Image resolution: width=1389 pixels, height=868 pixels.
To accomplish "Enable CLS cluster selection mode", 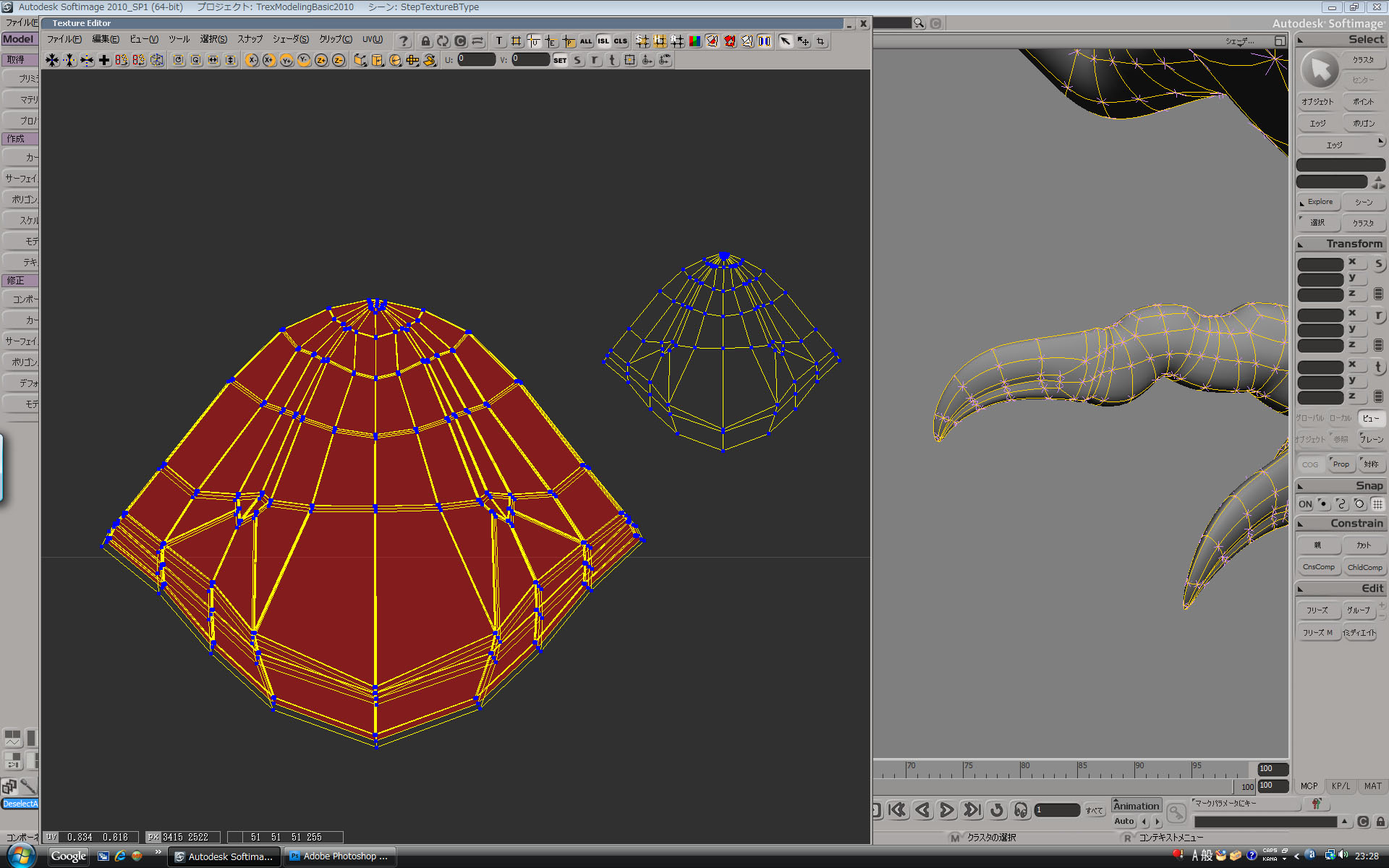I will [x=620, y=41].
